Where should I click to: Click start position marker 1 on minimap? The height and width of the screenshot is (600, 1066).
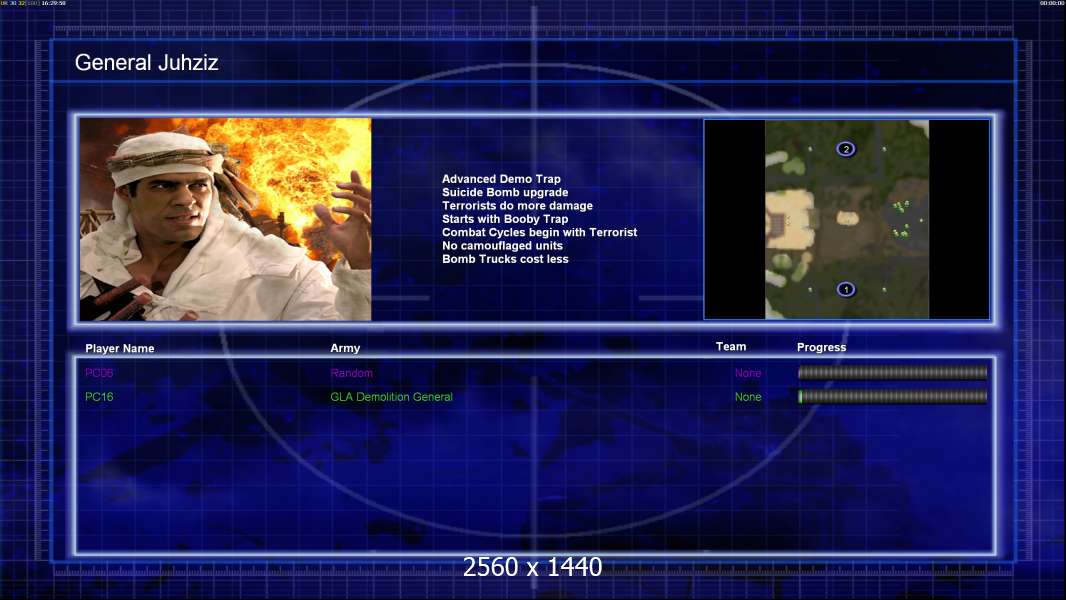pos(846,289)
